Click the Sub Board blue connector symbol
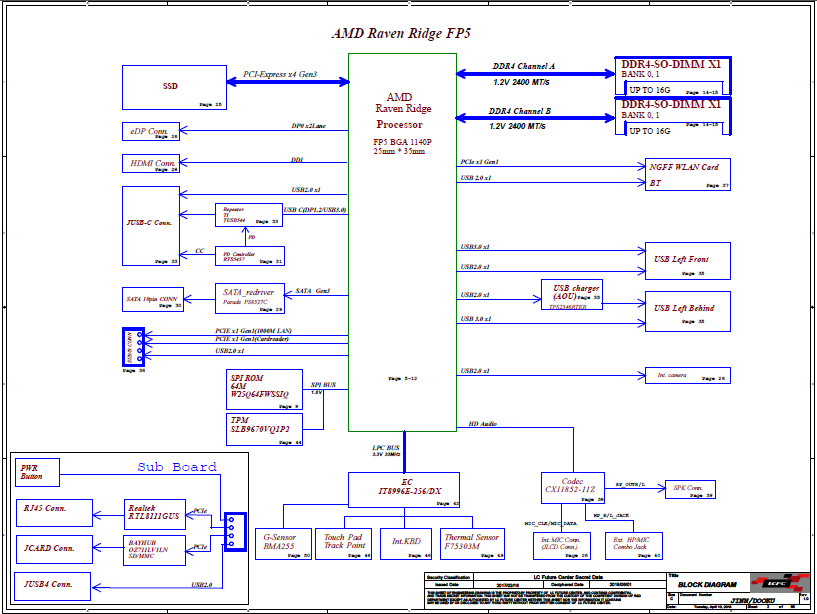The width and height of the screenshot is (817, 614). pyautogui.click(x=234, y=532)
